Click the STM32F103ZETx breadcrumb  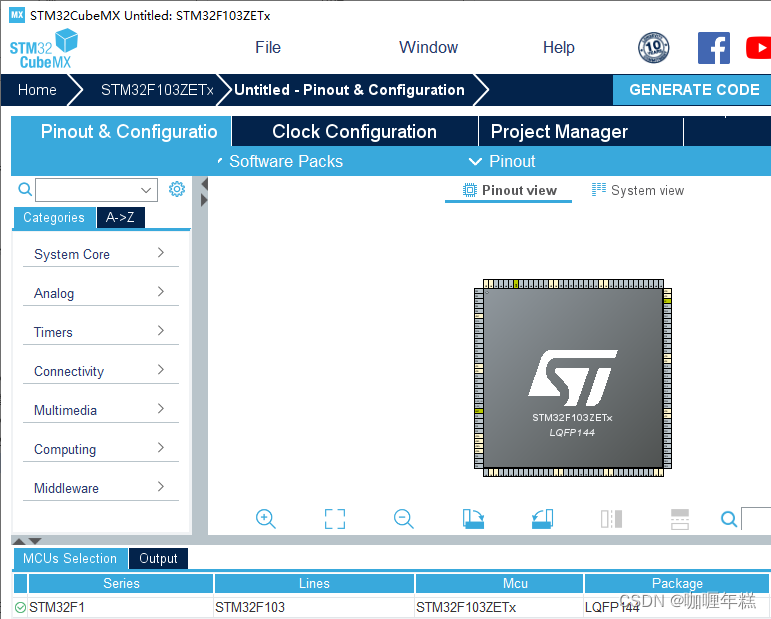[157, 90]
